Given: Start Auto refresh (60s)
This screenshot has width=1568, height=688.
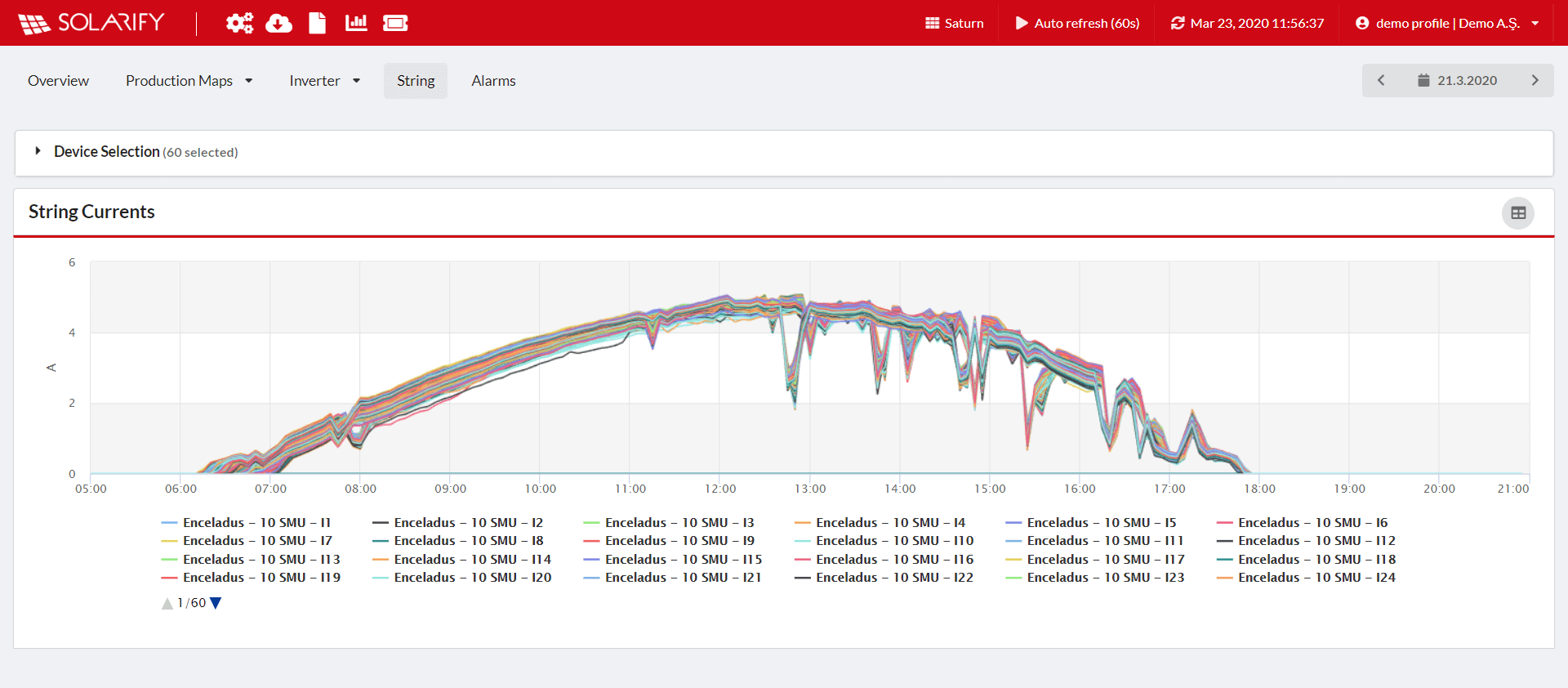Looking at the screenshot, I should pos(1077,23).
